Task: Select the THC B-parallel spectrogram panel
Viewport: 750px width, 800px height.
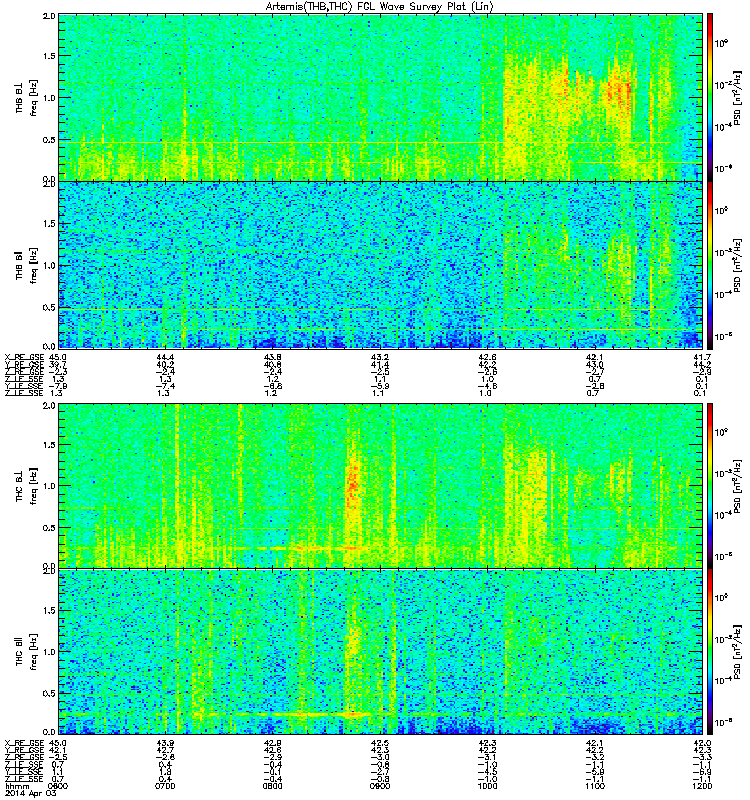Action: click(x=381, y=652)
